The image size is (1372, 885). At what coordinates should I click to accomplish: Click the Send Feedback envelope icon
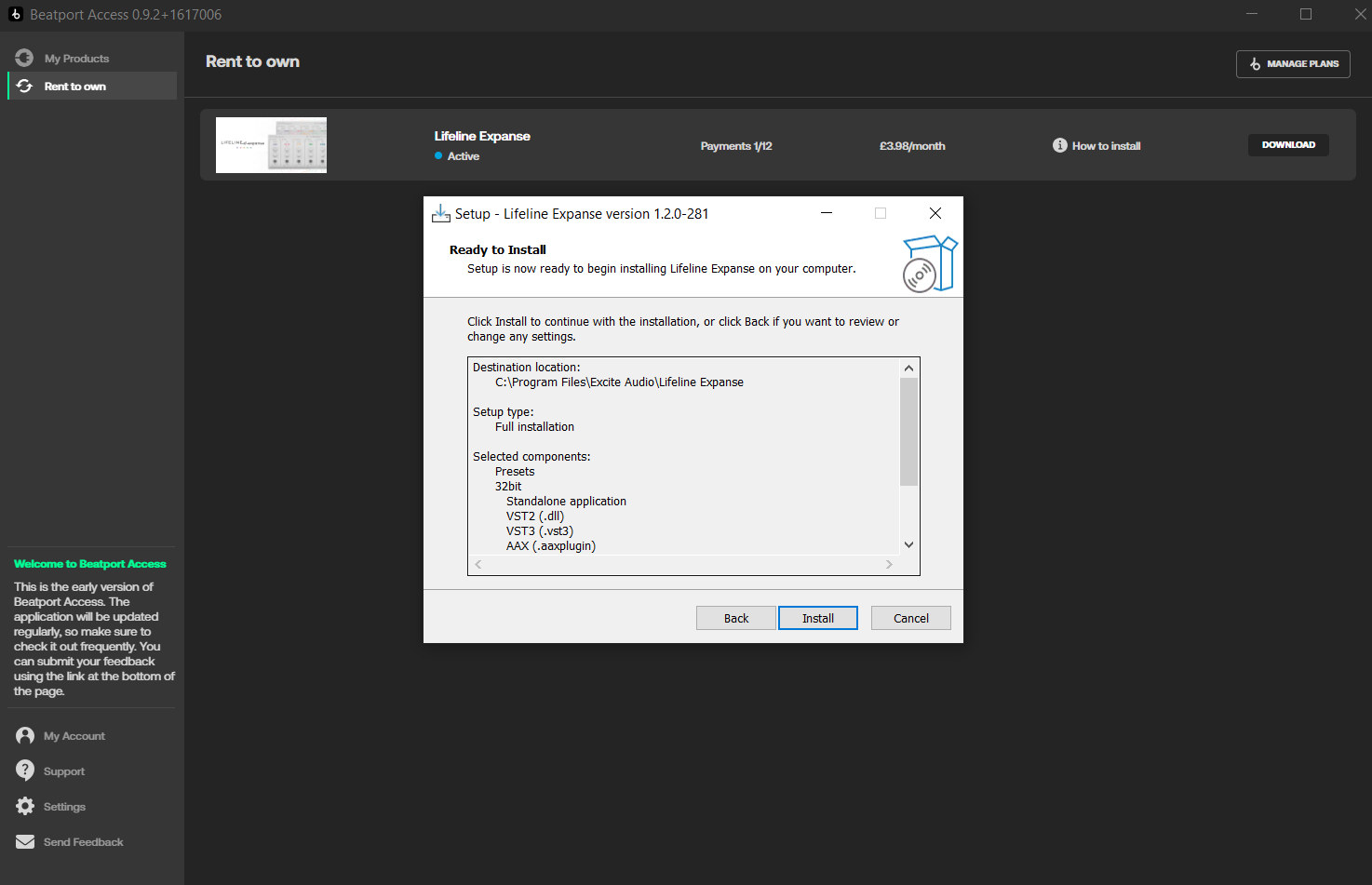pos(25,841)
